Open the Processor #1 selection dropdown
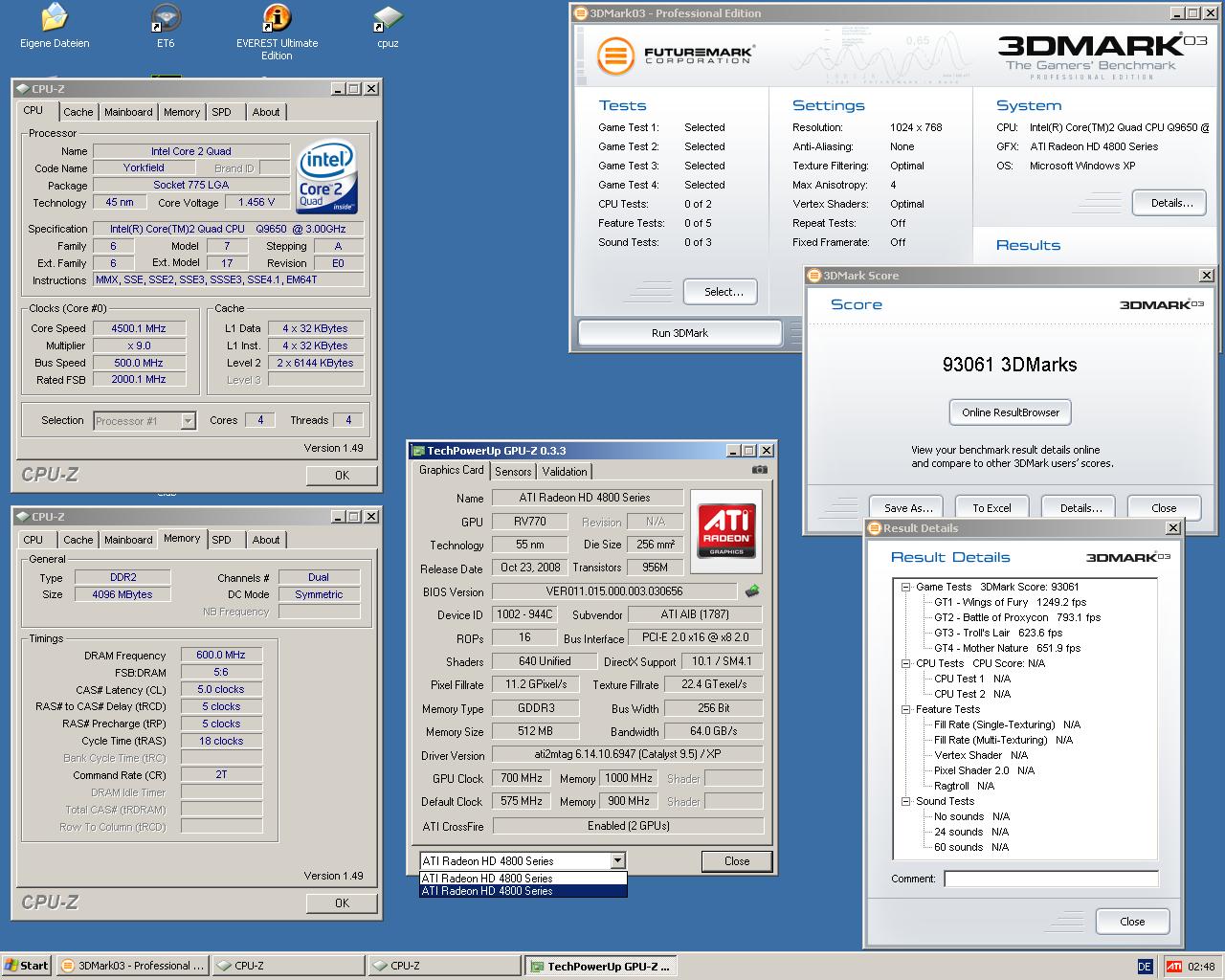The width and height of the screenshot is (1225, 980). click(x=188, y=421)
